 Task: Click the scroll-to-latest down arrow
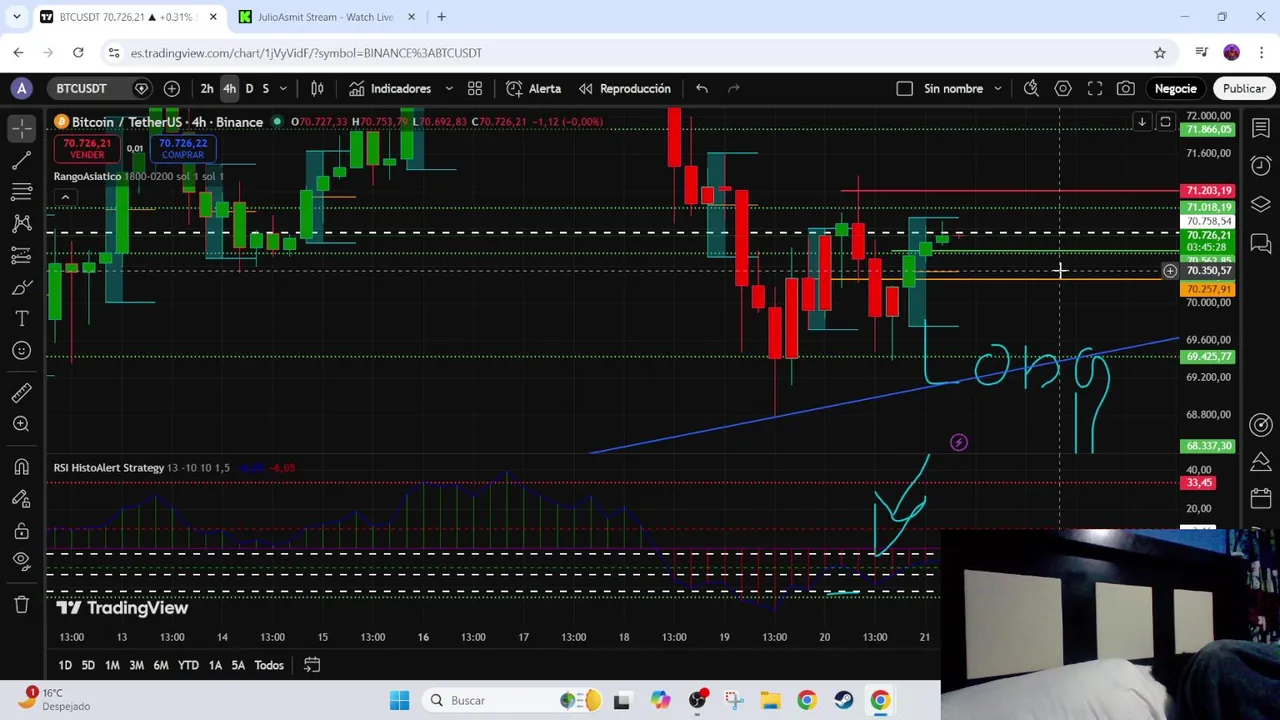[x=1141, y=122]
